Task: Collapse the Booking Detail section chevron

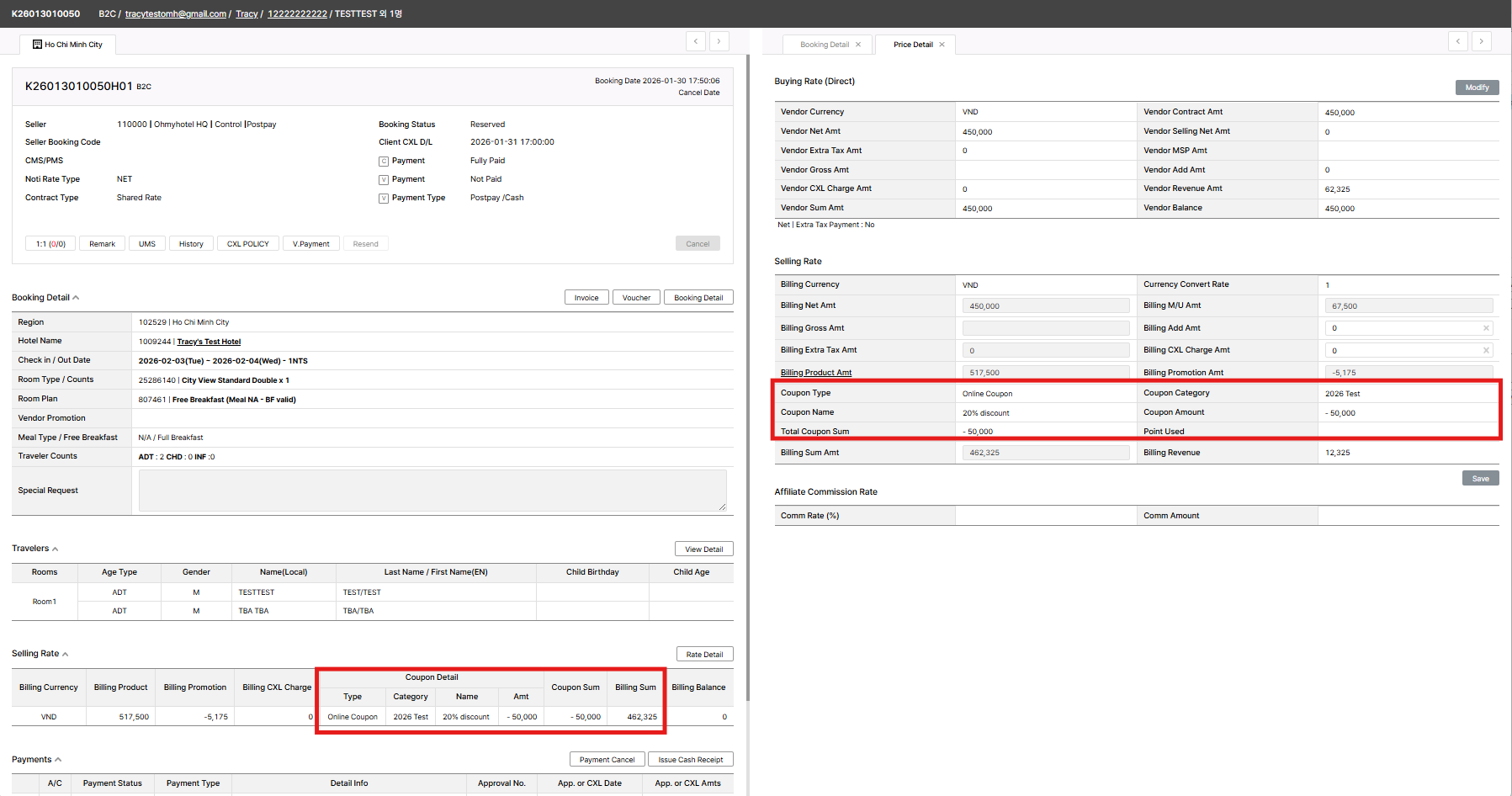Action: [76, 298]
